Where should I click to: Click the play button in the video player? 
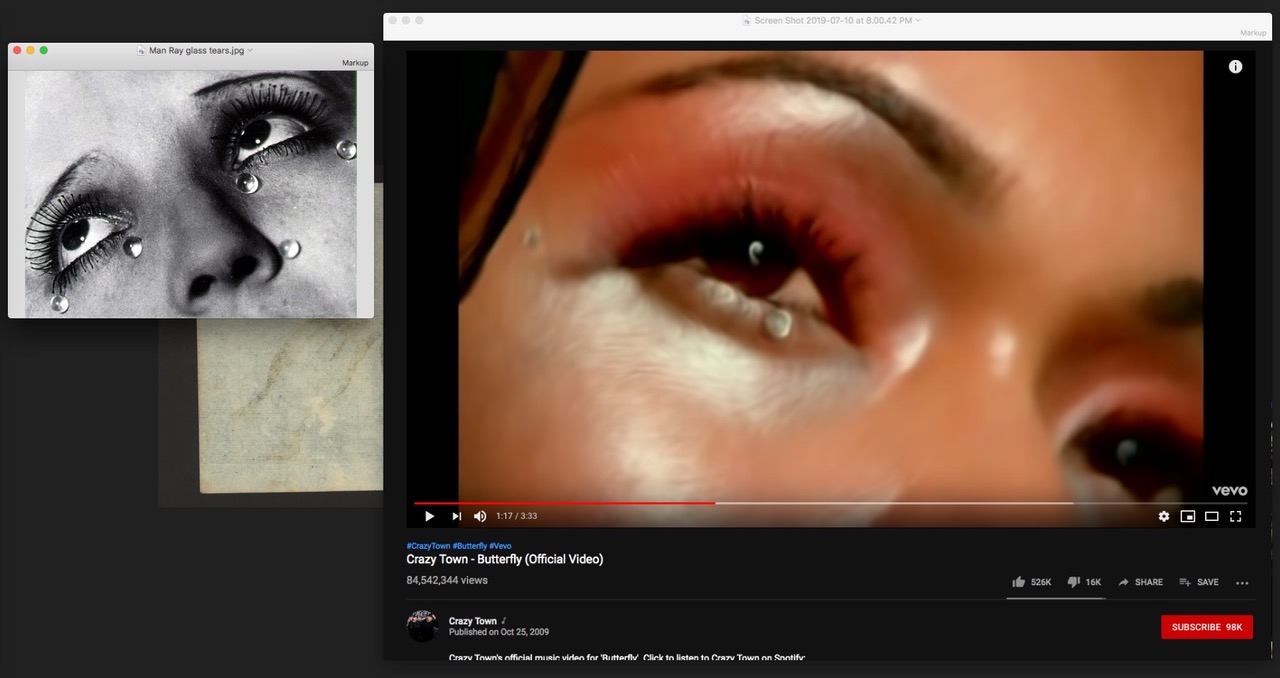point(429,516)
